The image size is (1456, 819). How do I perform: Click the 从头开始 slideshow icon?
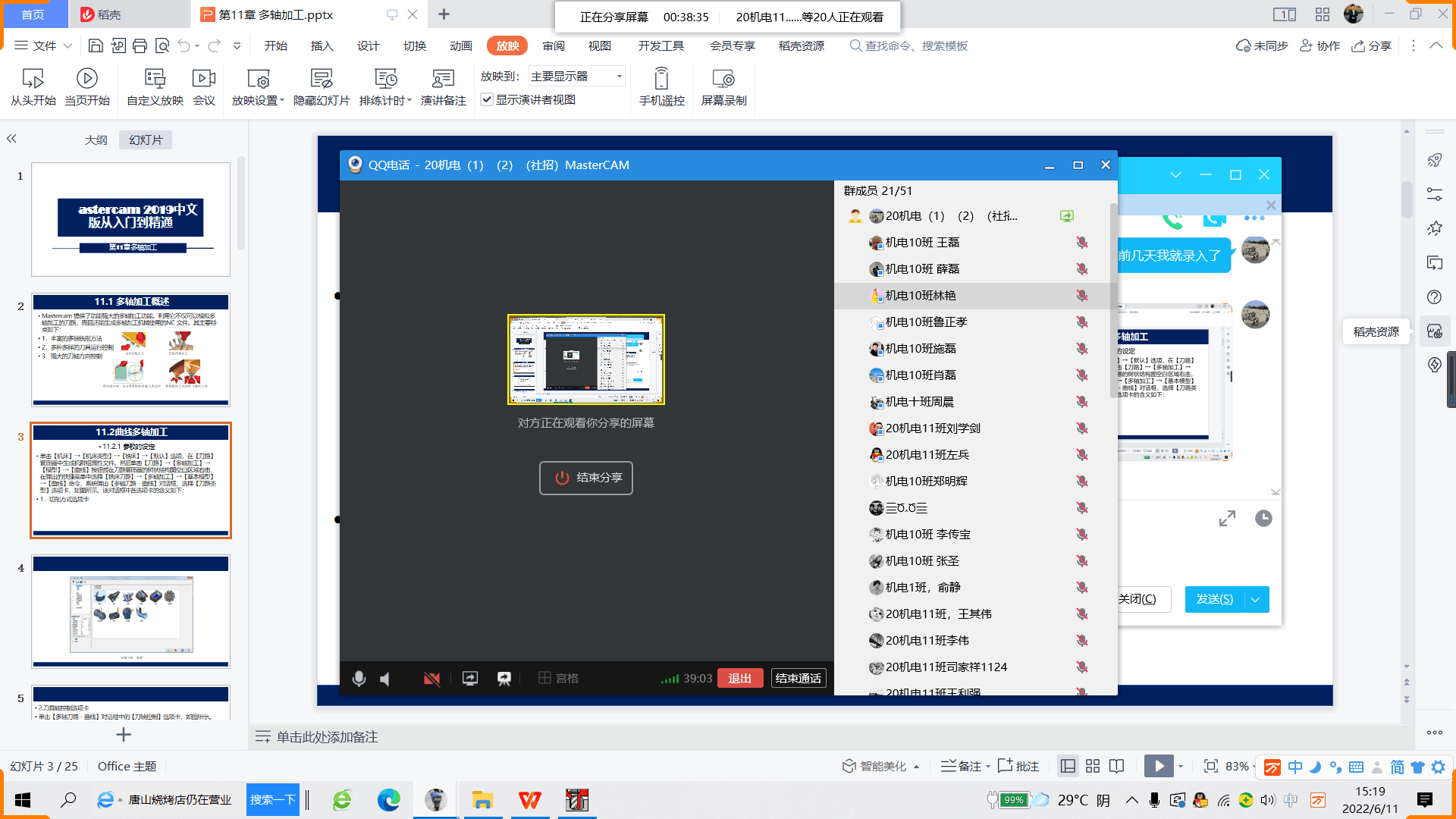pyautogui.click(x=33, y=79)
